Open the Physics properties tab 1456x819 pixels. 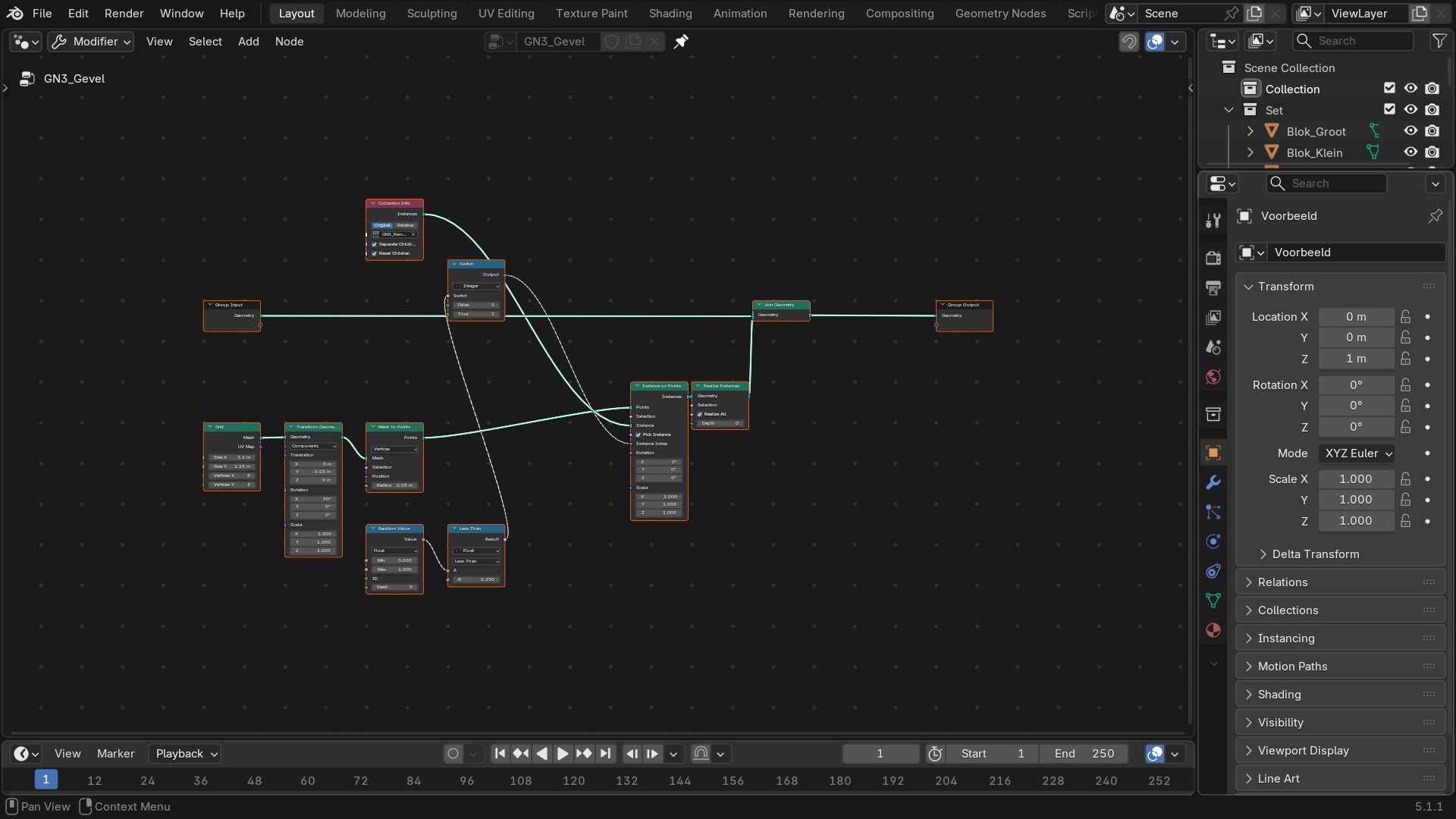[x=1213, y=541]
